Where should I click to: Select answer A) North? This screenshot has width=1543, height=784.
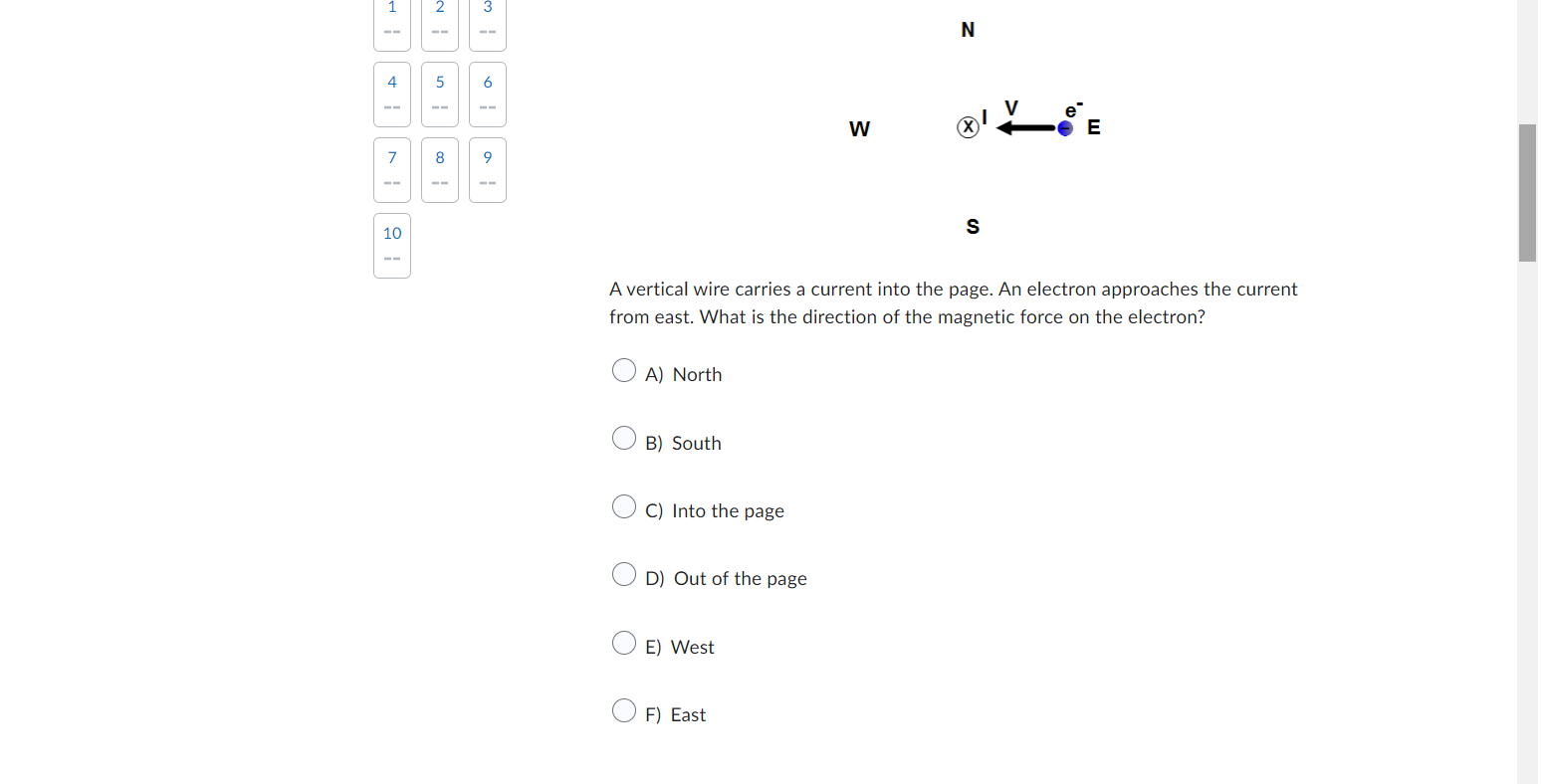624,369
